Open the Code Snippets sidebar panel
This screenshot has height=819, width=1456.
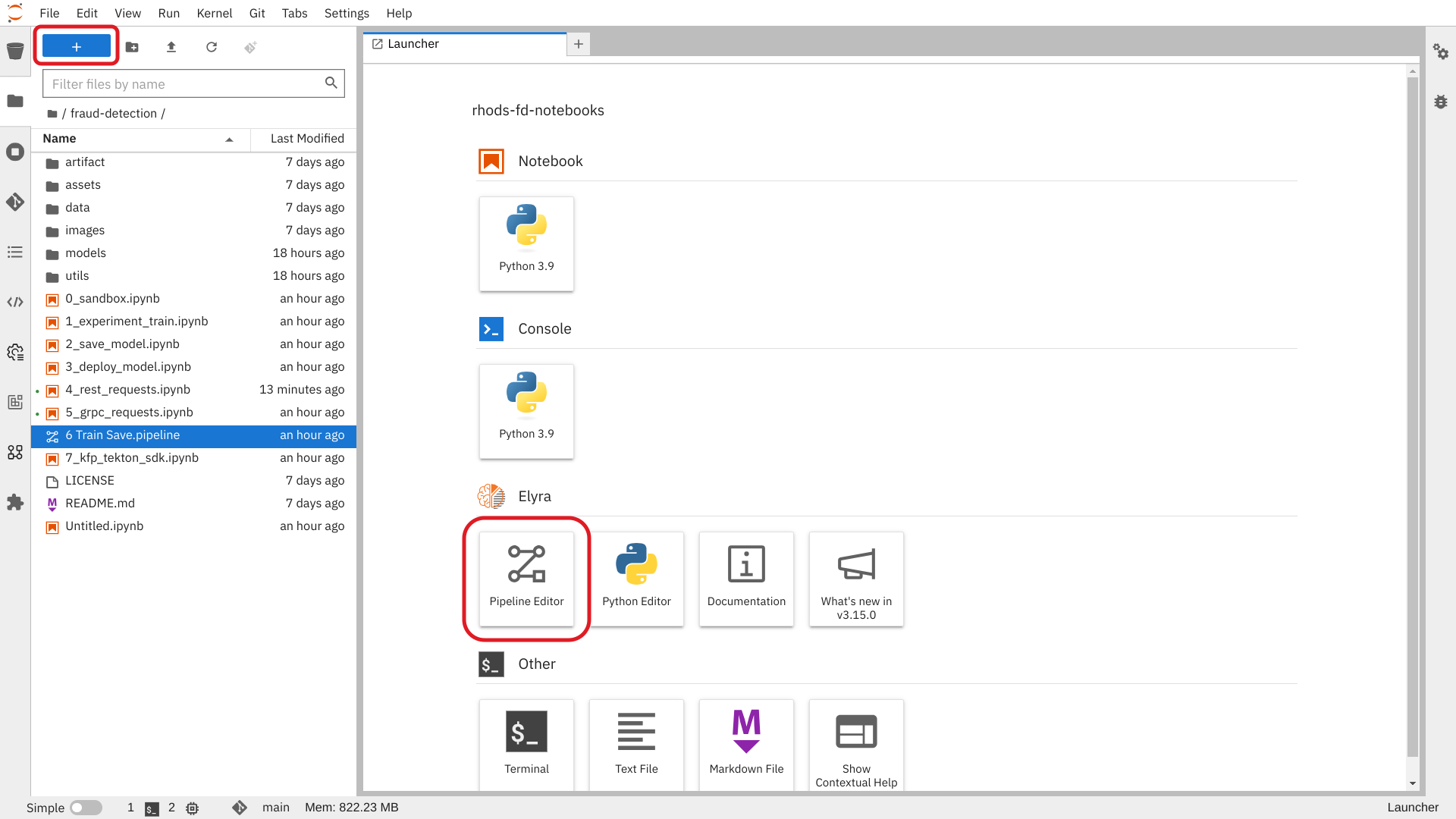pos(15,302)
